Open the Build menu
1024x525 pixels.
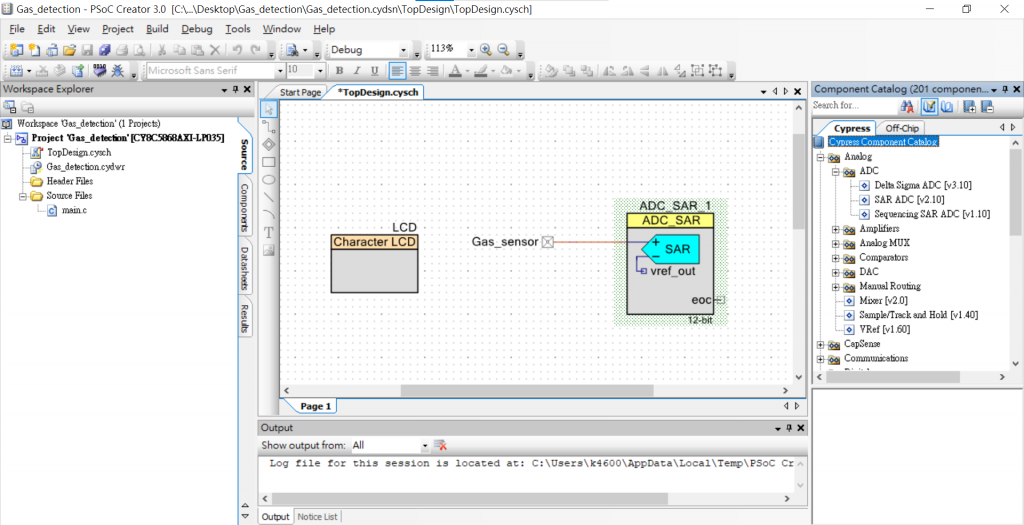[x=157, y=29]
